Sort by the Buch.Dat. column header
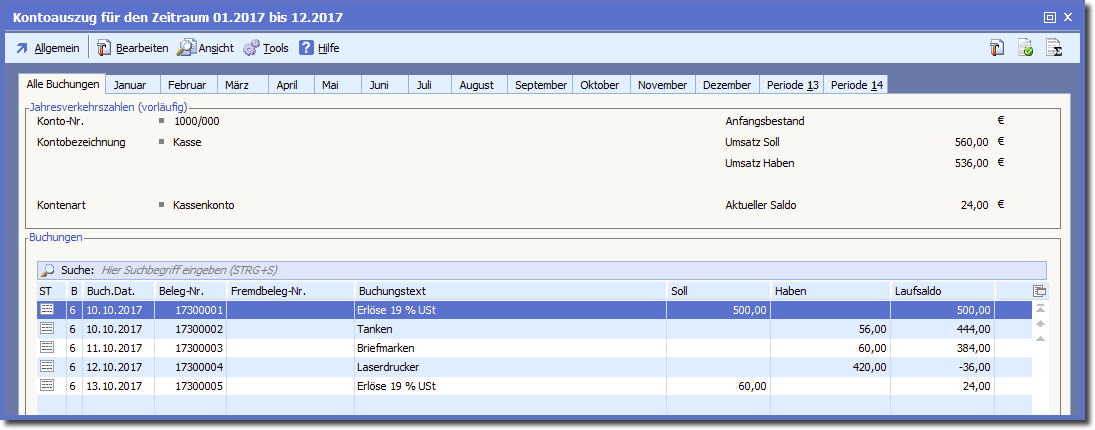 click(118, 291)
